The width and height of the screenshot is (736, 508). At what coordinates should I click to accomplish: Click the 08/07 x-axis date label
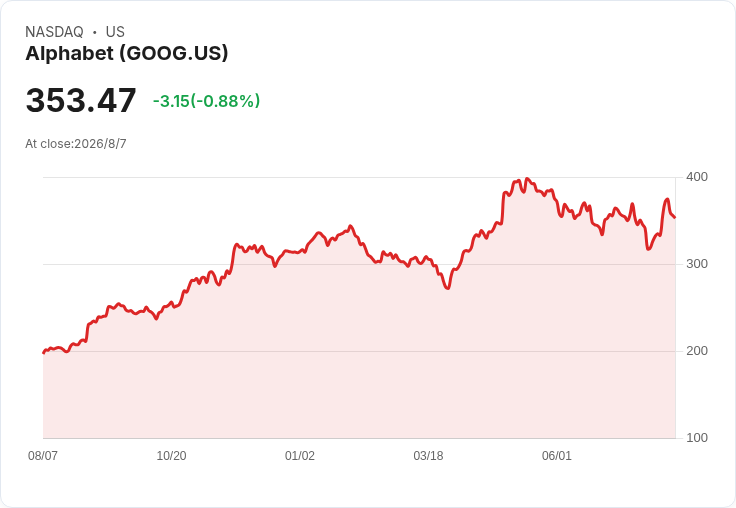[x=43, y=455]
